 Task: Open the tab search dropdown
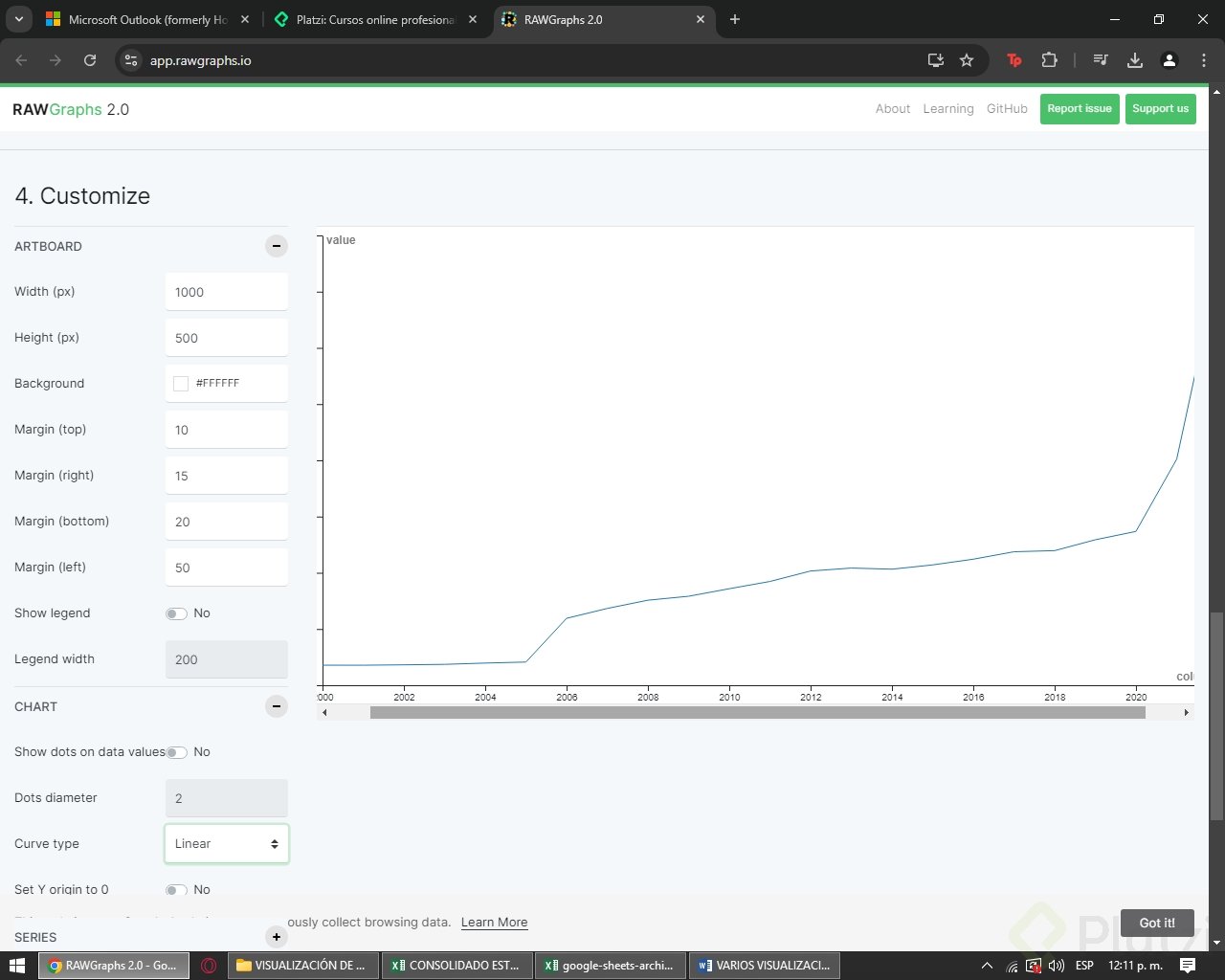(x=18, y=19)
